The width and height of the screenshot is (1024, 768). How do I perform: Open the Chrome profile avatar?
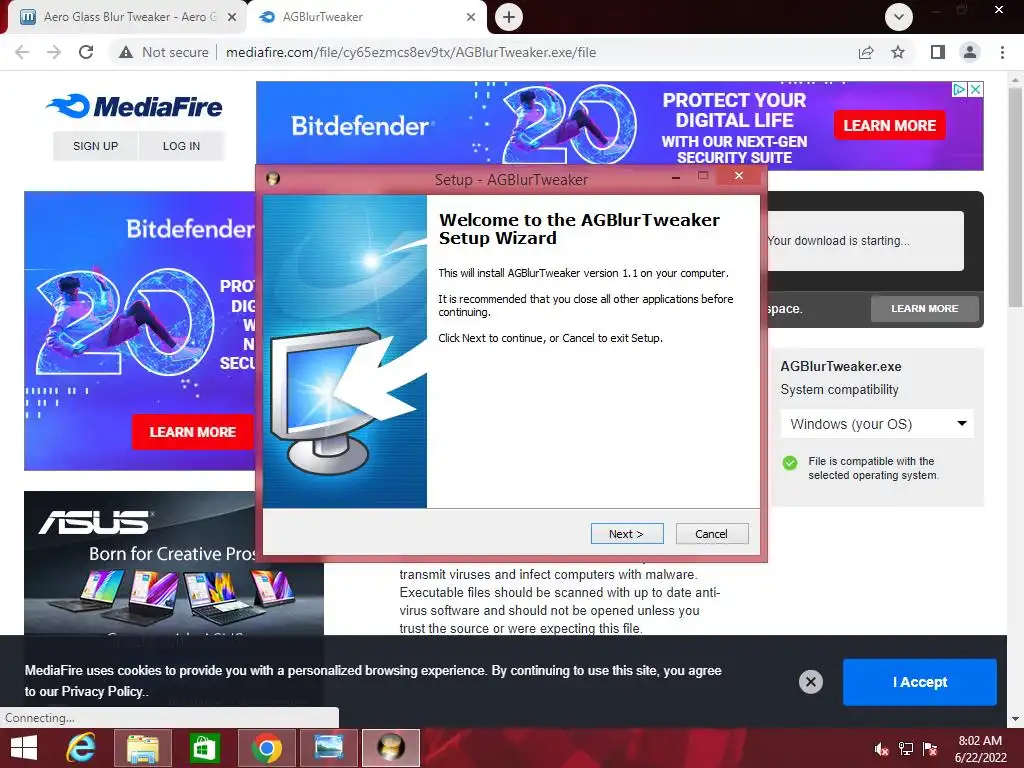click(x=970, y=52)
